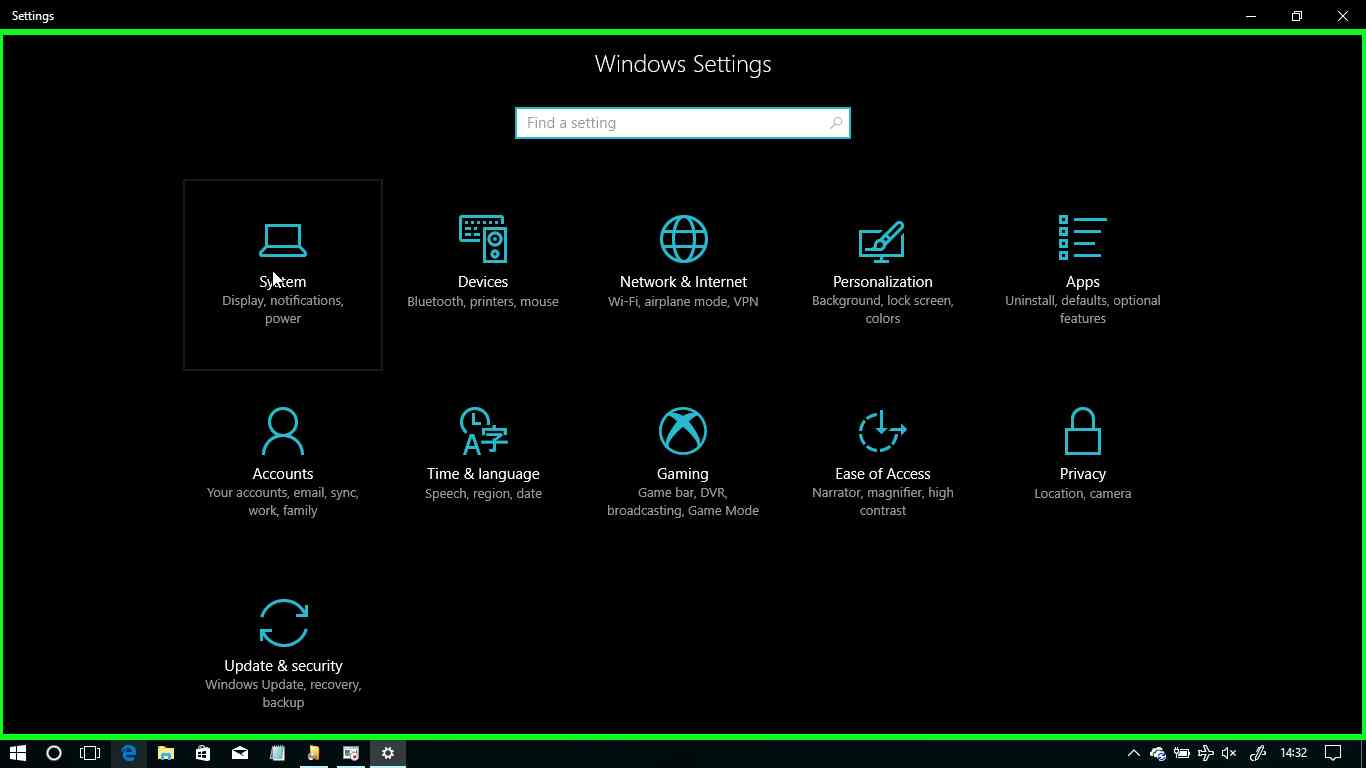1366x768 pixels.
Task: Open the Store app in the taskbar
Action: point(203,753)
